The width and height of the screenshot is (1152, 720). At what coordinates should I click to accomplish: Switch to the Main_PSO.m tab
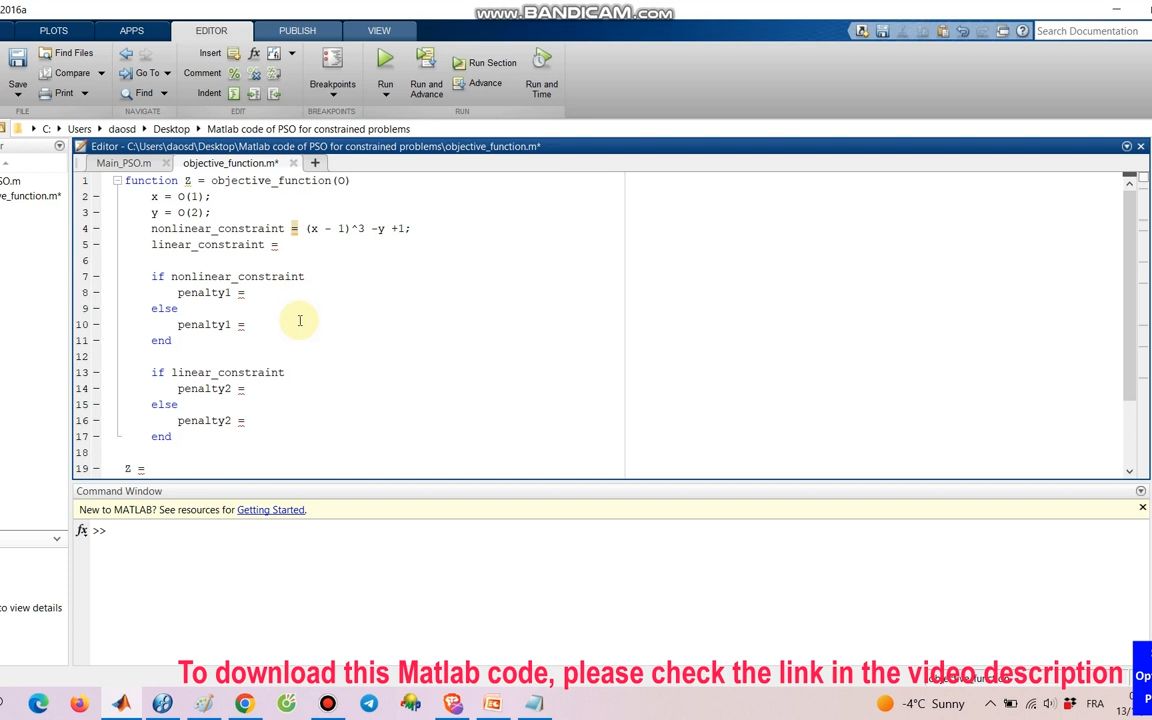click(x=123, y=163)
